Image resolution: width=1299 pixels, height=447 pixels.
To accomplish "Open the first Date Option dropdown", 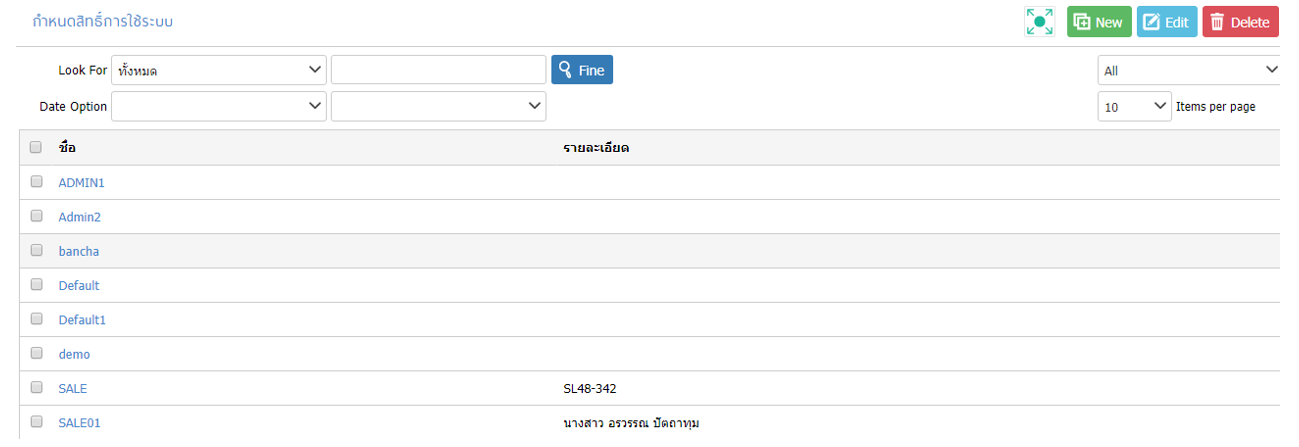I will click(x=219, y=106).
